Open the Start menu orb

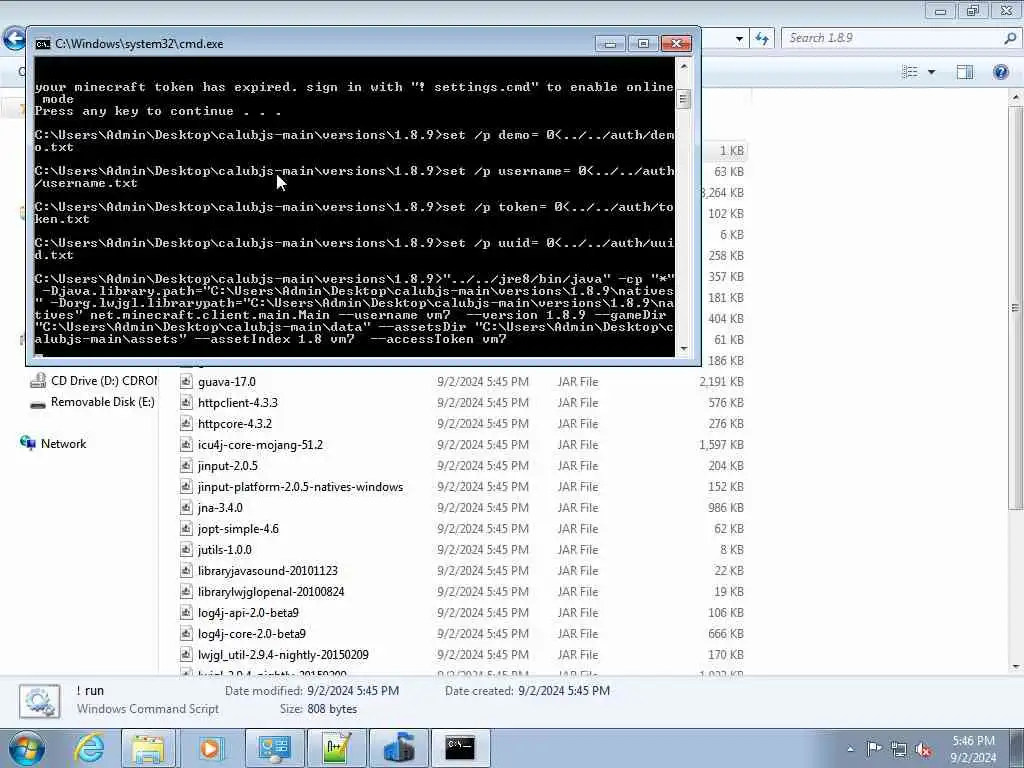pyautogui.click(x=26, y=748)
